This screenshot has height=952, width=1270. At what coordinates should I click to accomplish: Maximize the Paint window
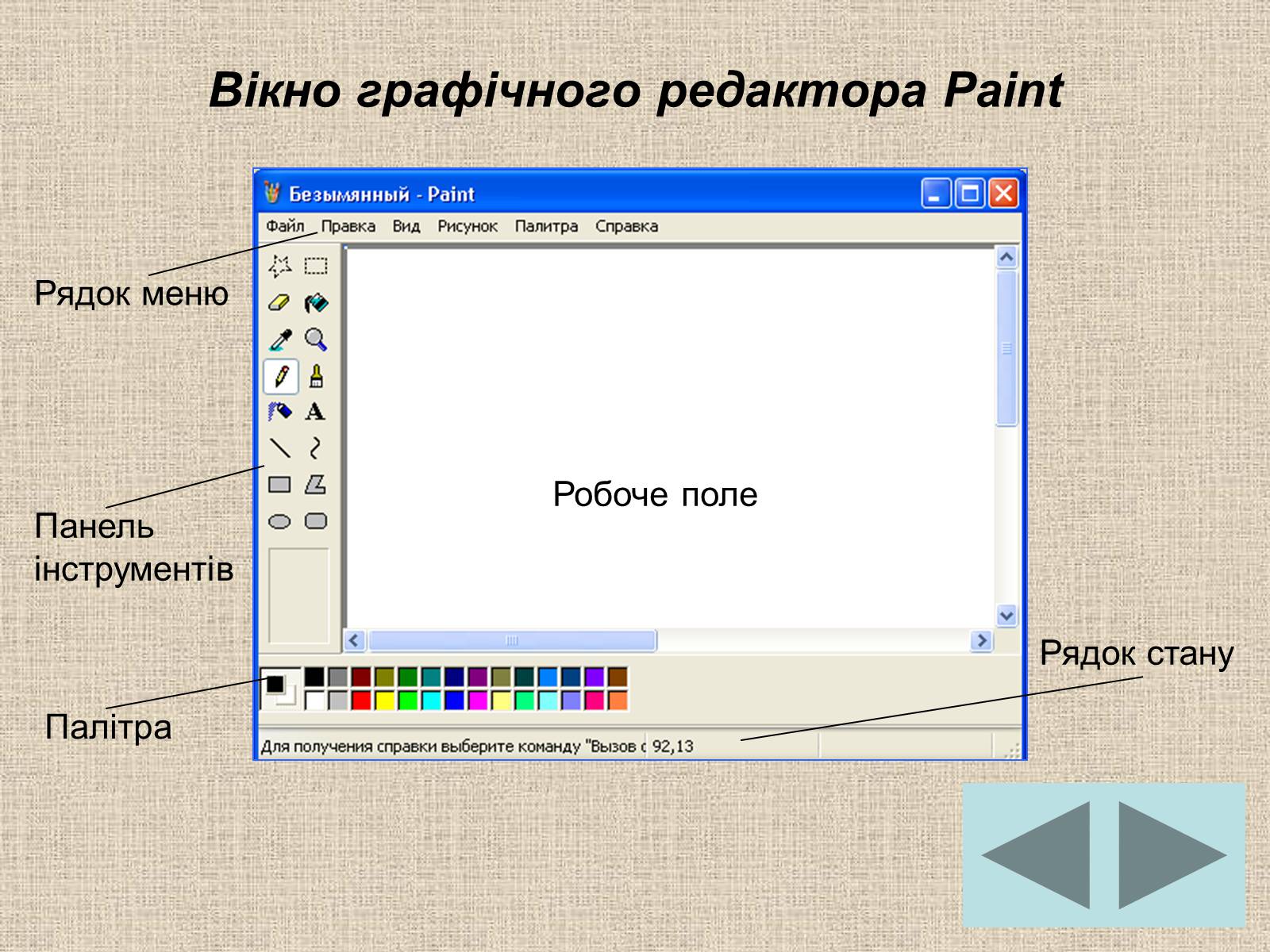[970, 194]
